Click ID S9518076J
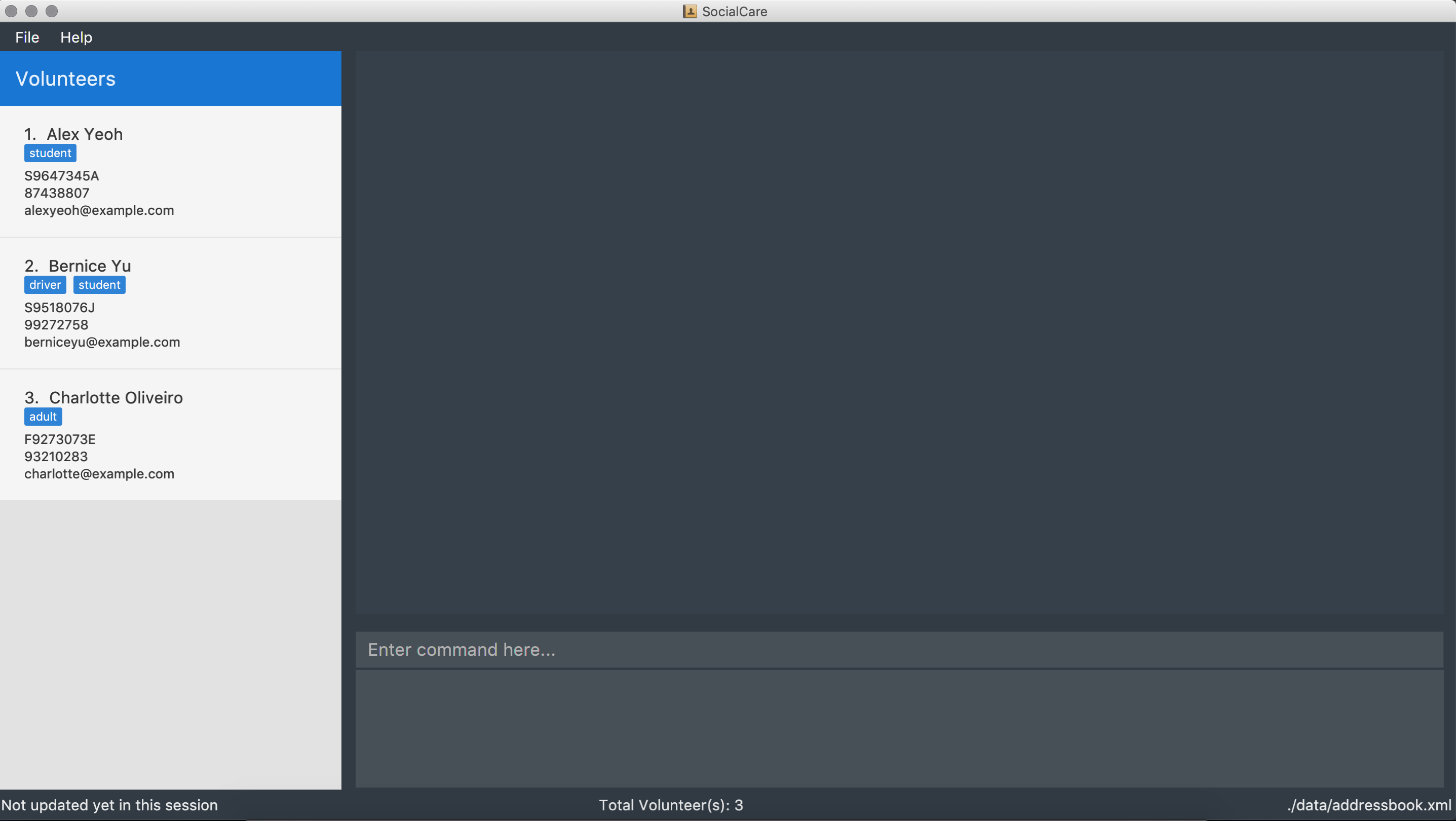 (59, 308)
